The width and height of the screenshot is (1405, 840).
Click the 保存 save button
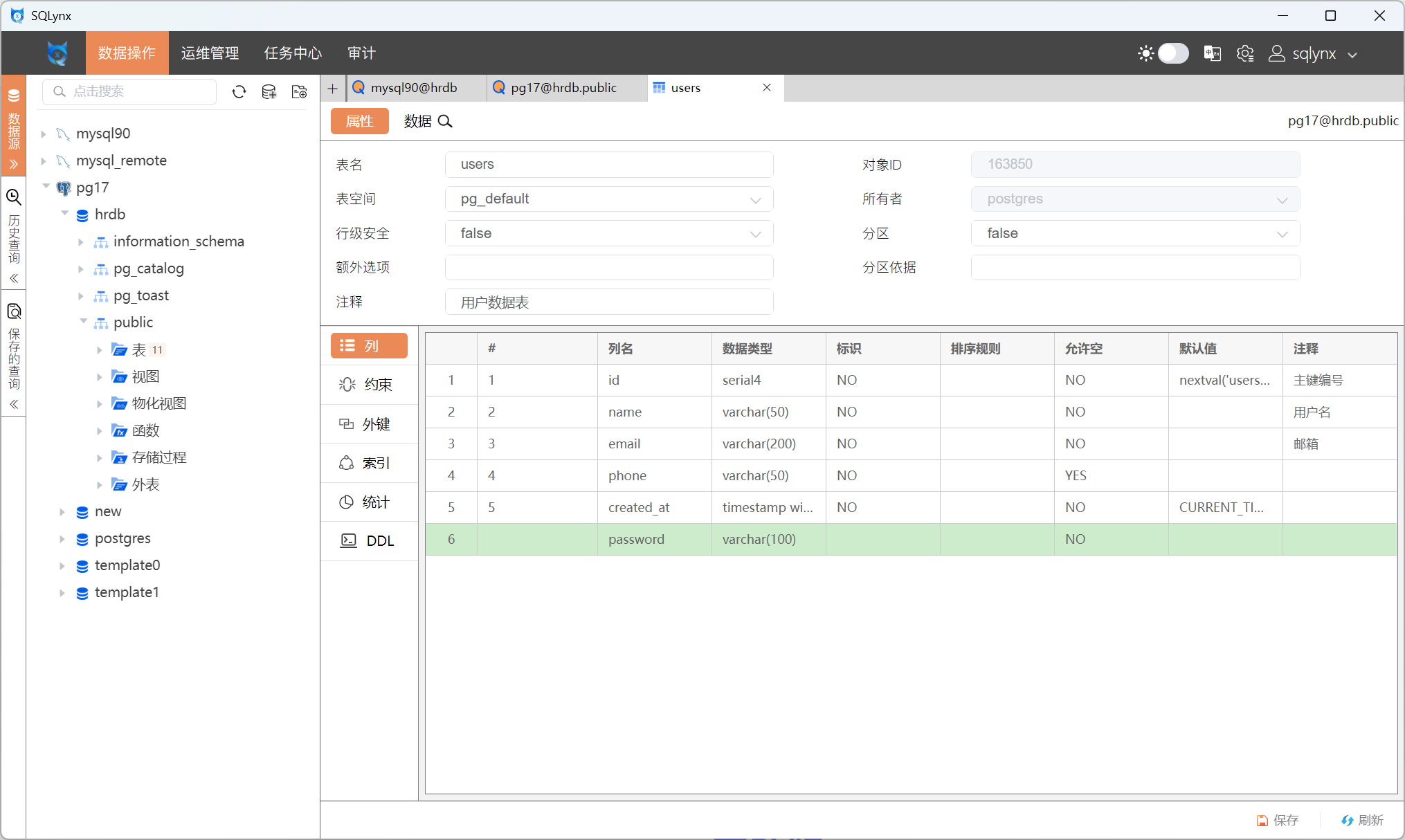click(1278, 820)
